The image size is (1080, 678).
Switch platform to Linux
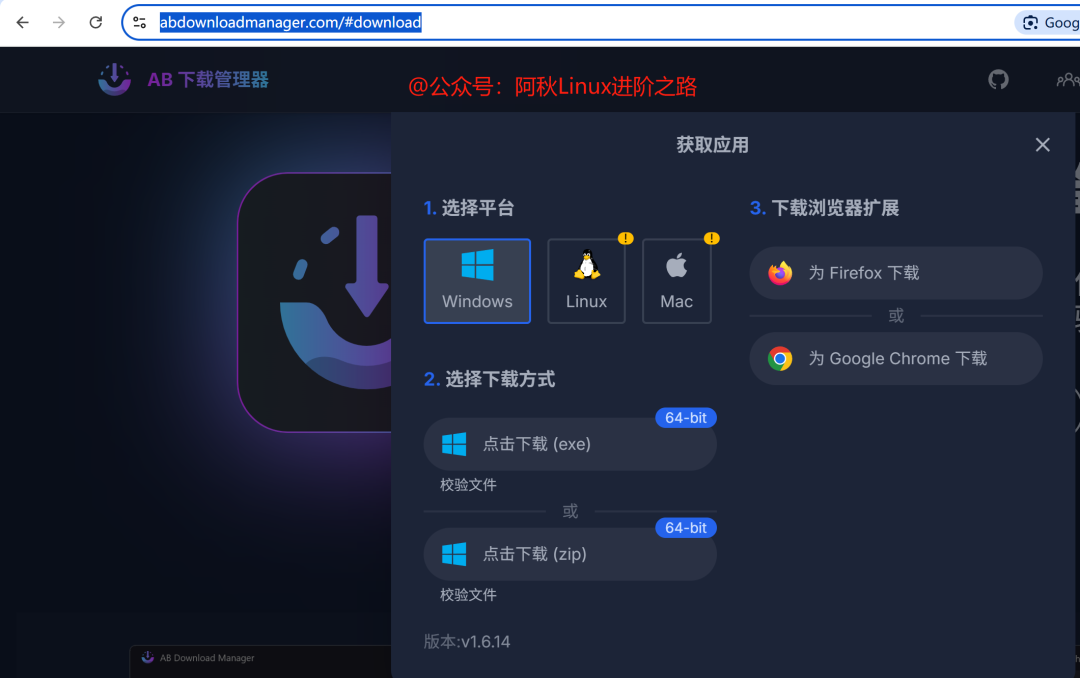coord(586,280)
